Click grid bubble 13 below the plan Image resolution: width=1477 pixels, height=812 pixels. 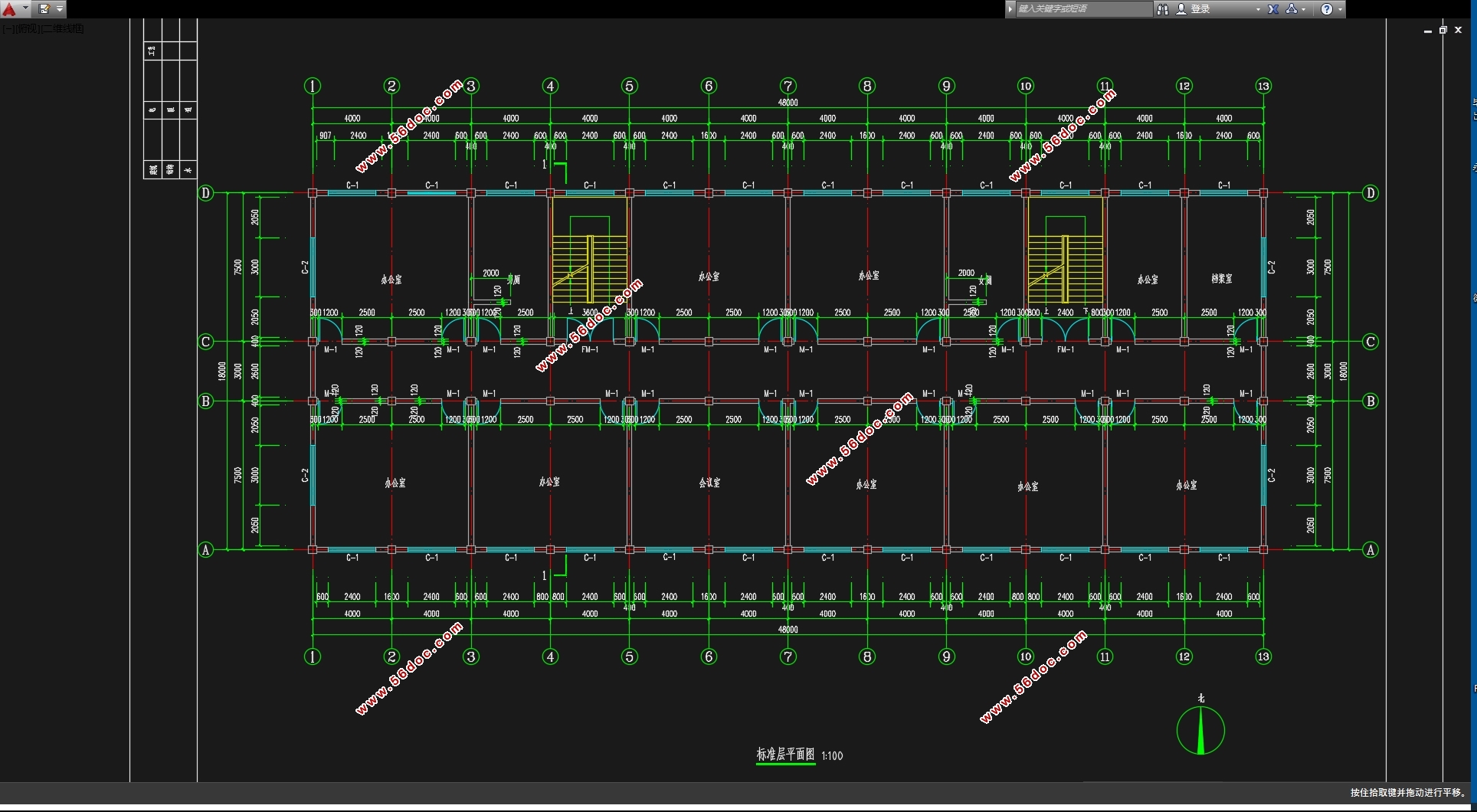[1263, 656]
